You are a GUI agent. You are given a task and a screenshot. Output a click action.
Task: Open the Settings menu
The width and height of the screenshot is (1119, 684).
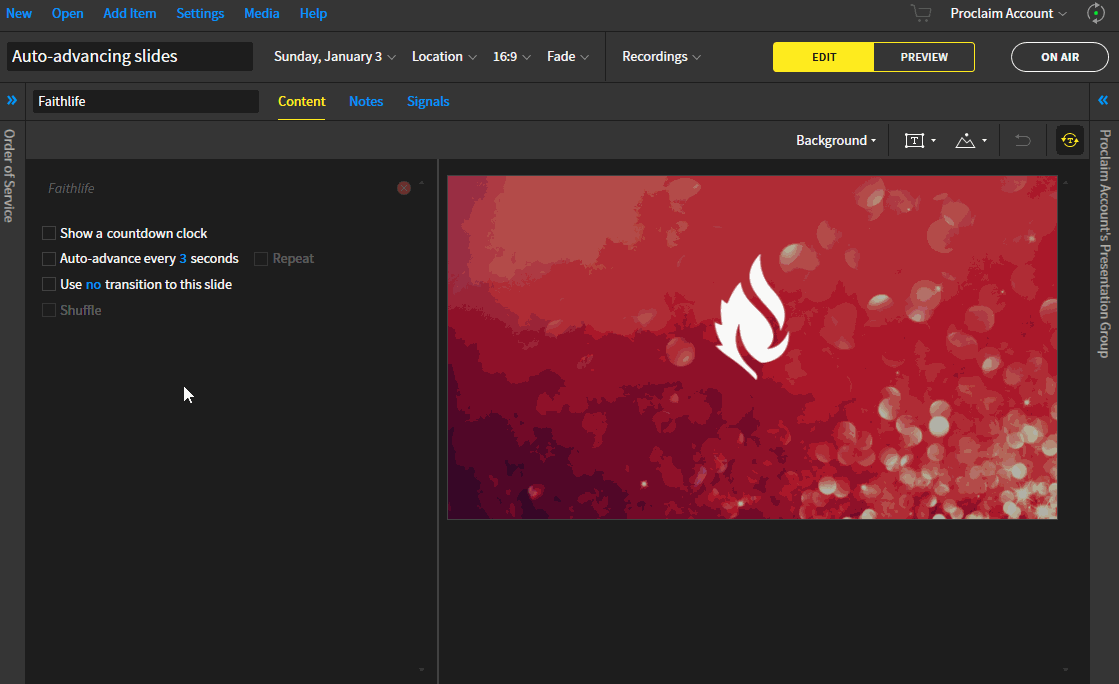tap(200, 14)
